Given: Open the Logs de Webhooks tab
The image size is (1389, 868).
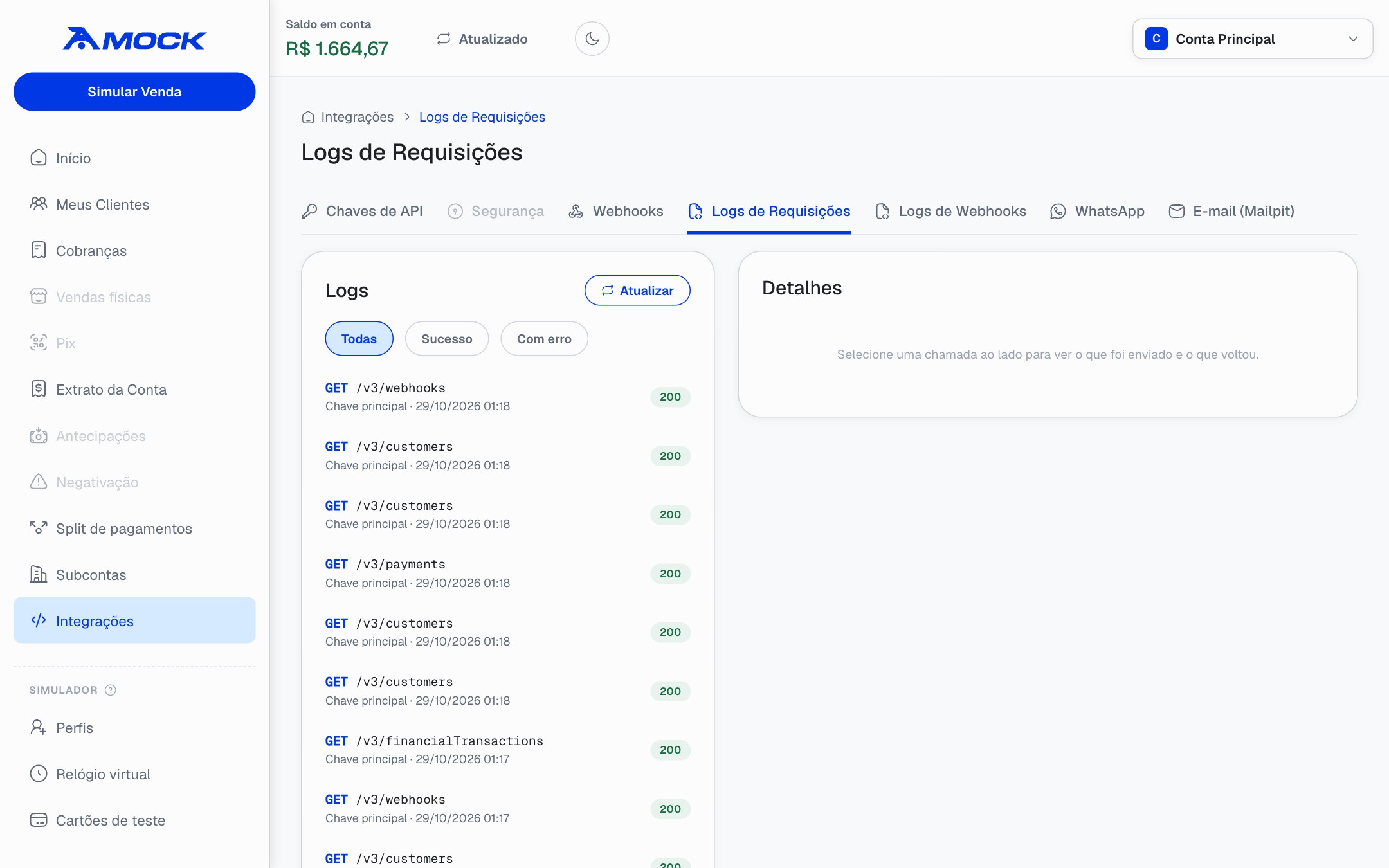Looking at the screenshot, I should pos(950,211).
